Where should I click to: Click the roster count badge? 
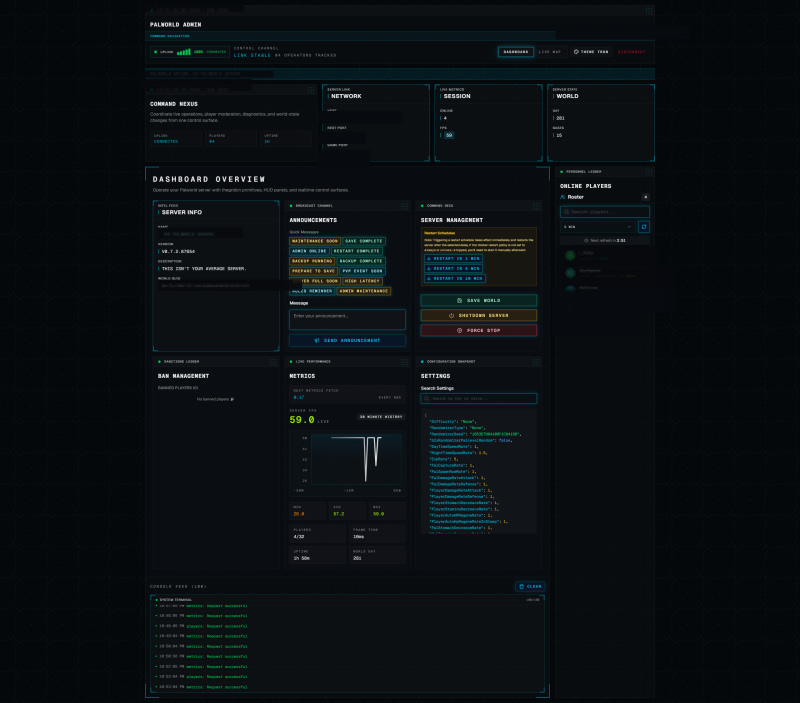pos(645,197)
